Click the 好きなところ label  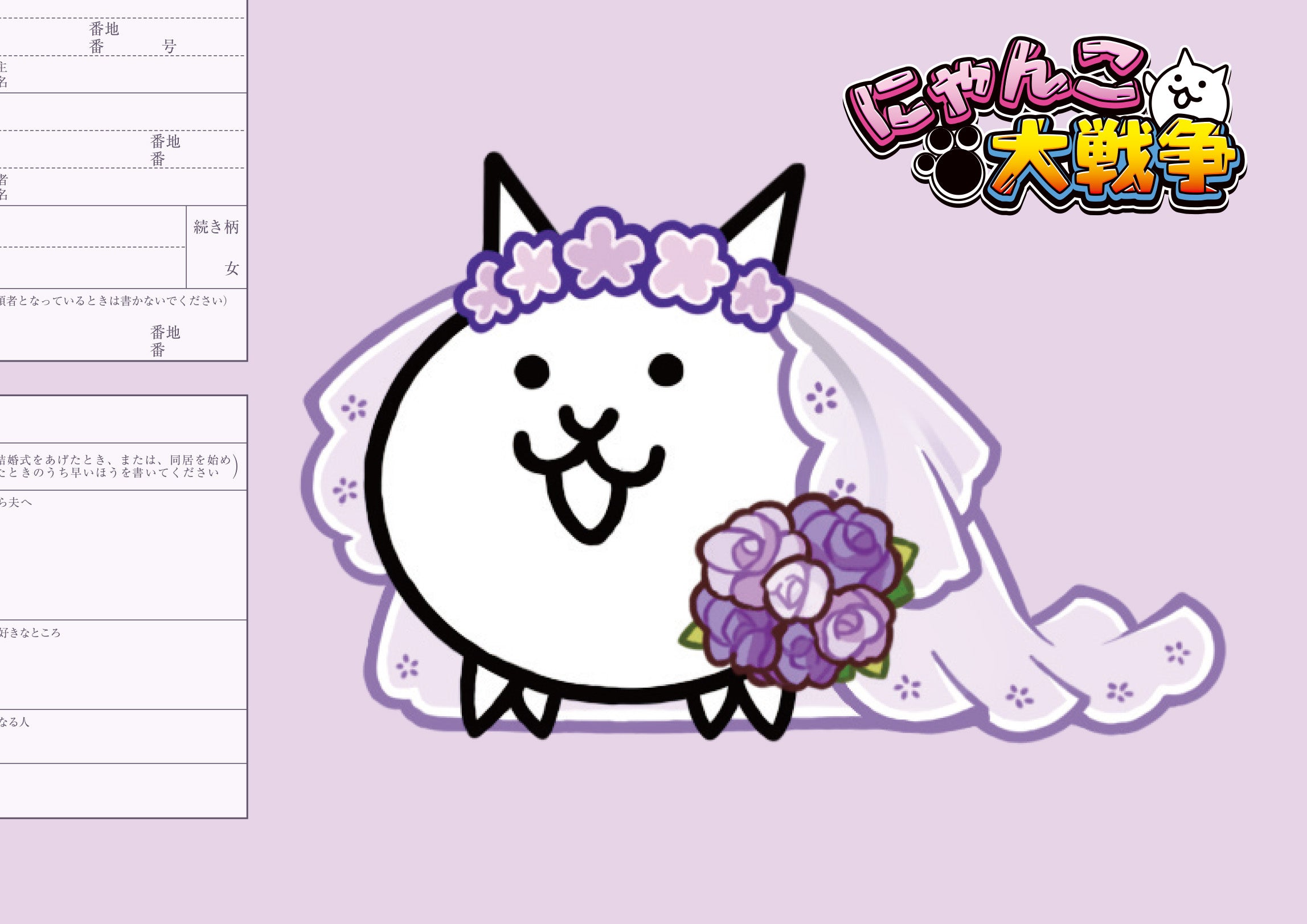pyautogui.click(x=30, y=633)
